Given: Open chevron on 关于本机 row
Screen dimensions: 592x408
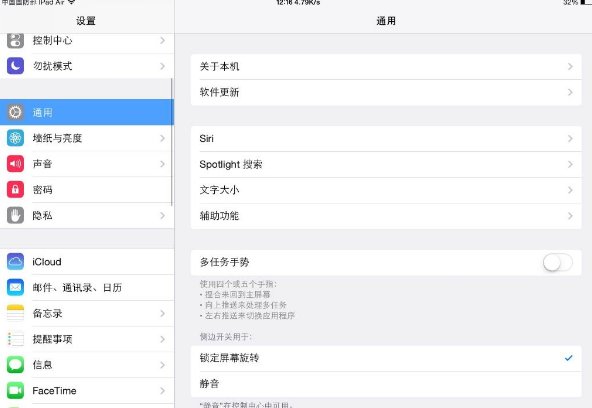Looking at the screenshot, I should (x=570, y=66).
